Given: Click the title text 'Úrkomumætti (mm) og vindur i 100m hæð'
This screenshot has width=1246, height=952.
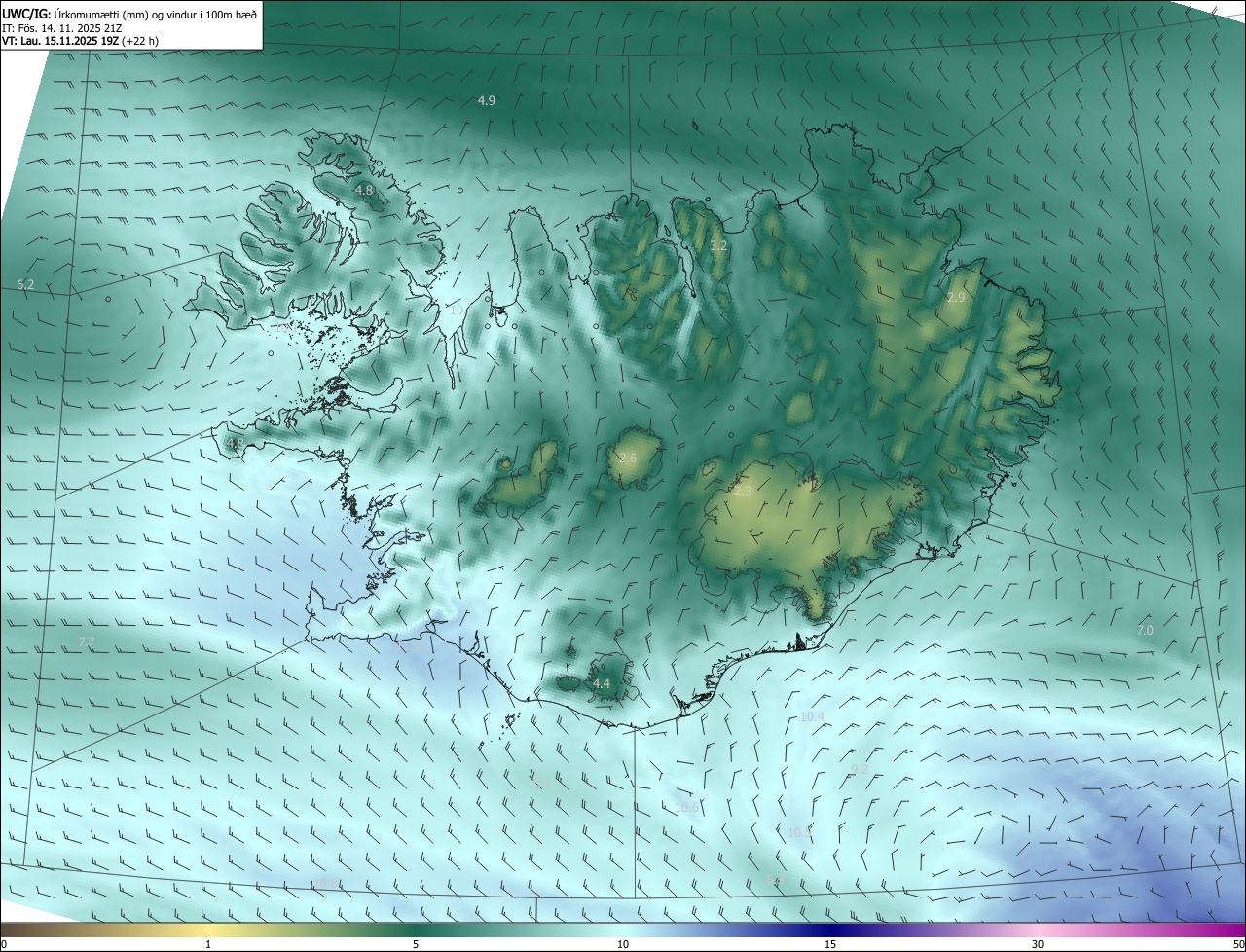Looking at the screenshot, I should [156, 14].
